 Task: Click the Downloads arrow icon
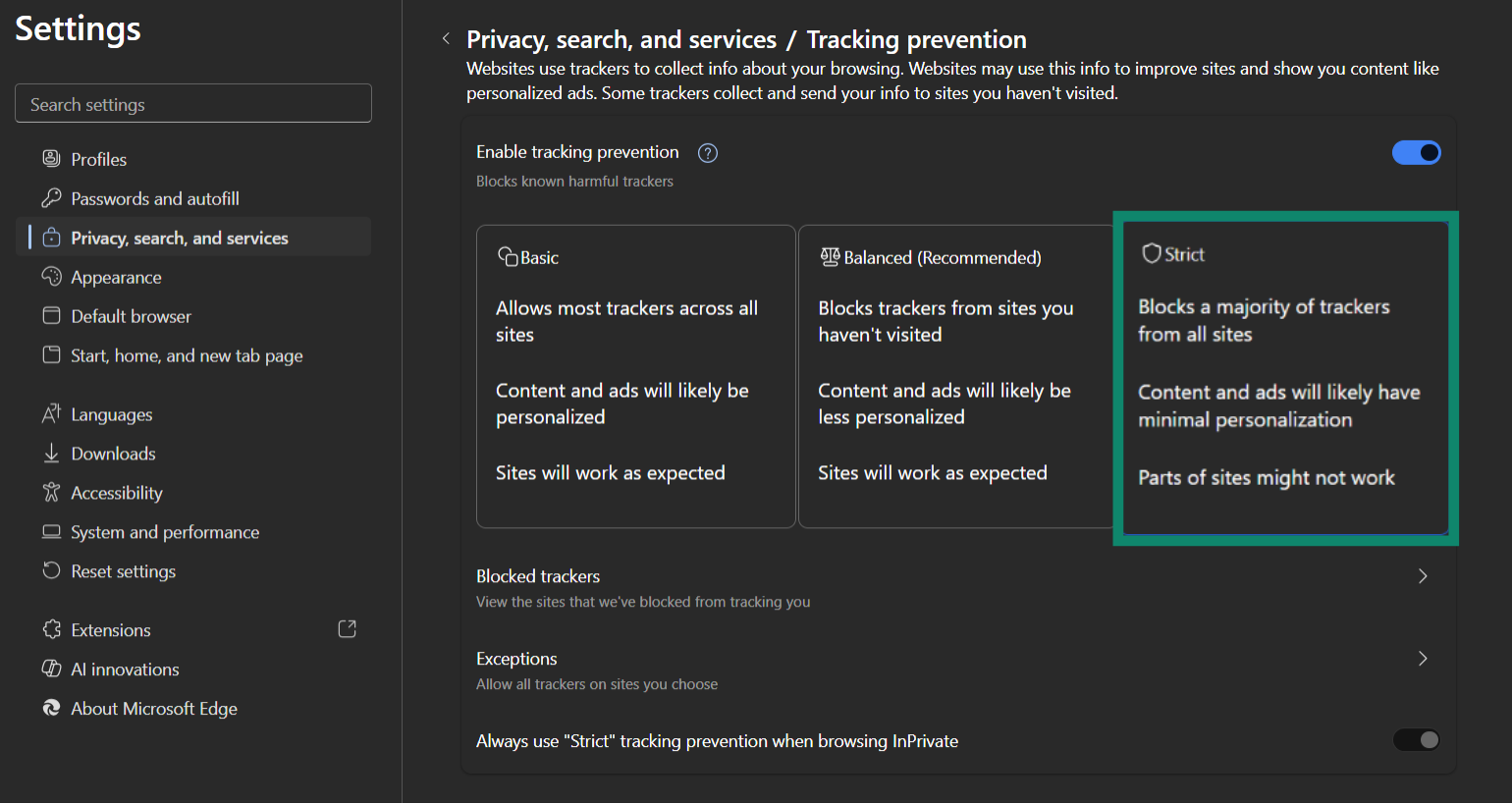coord(51,454)
